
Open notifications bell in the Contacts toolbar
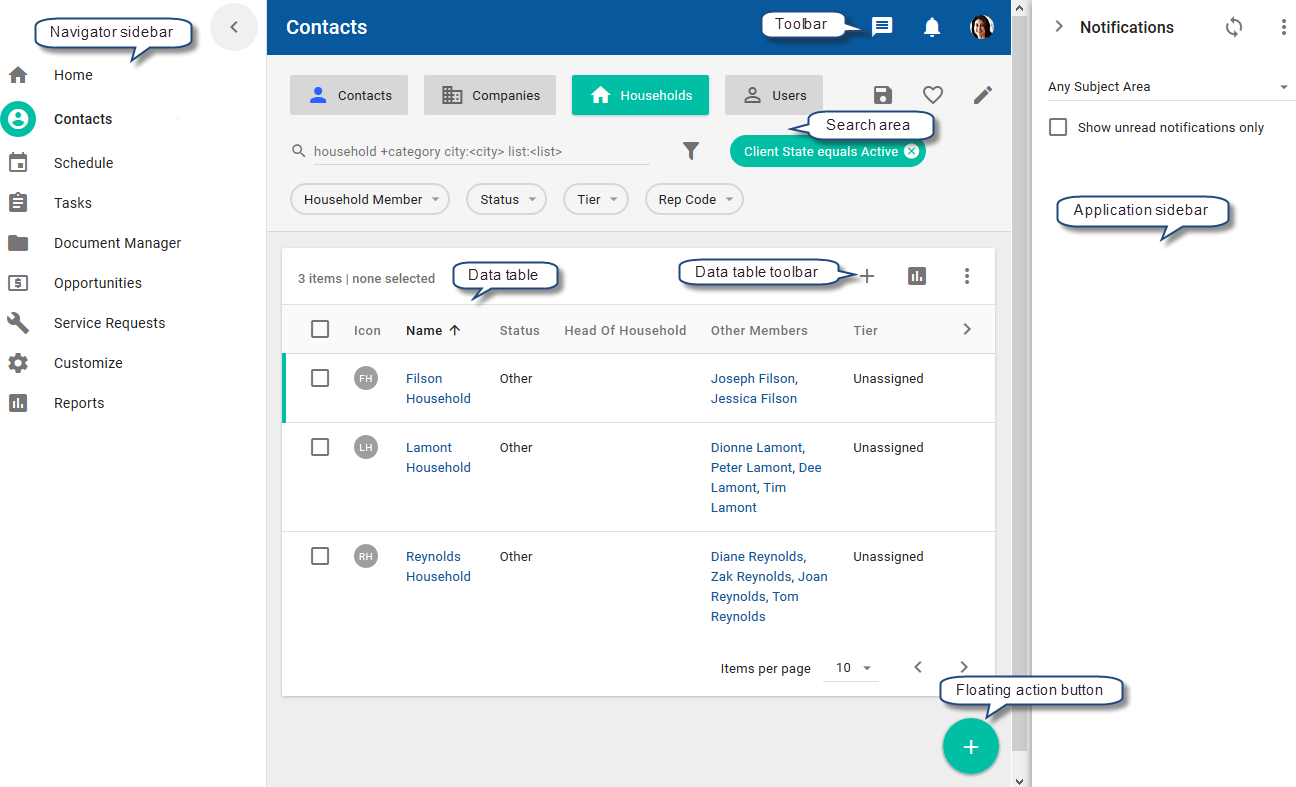pyautogui.click(x=931, y=27)
